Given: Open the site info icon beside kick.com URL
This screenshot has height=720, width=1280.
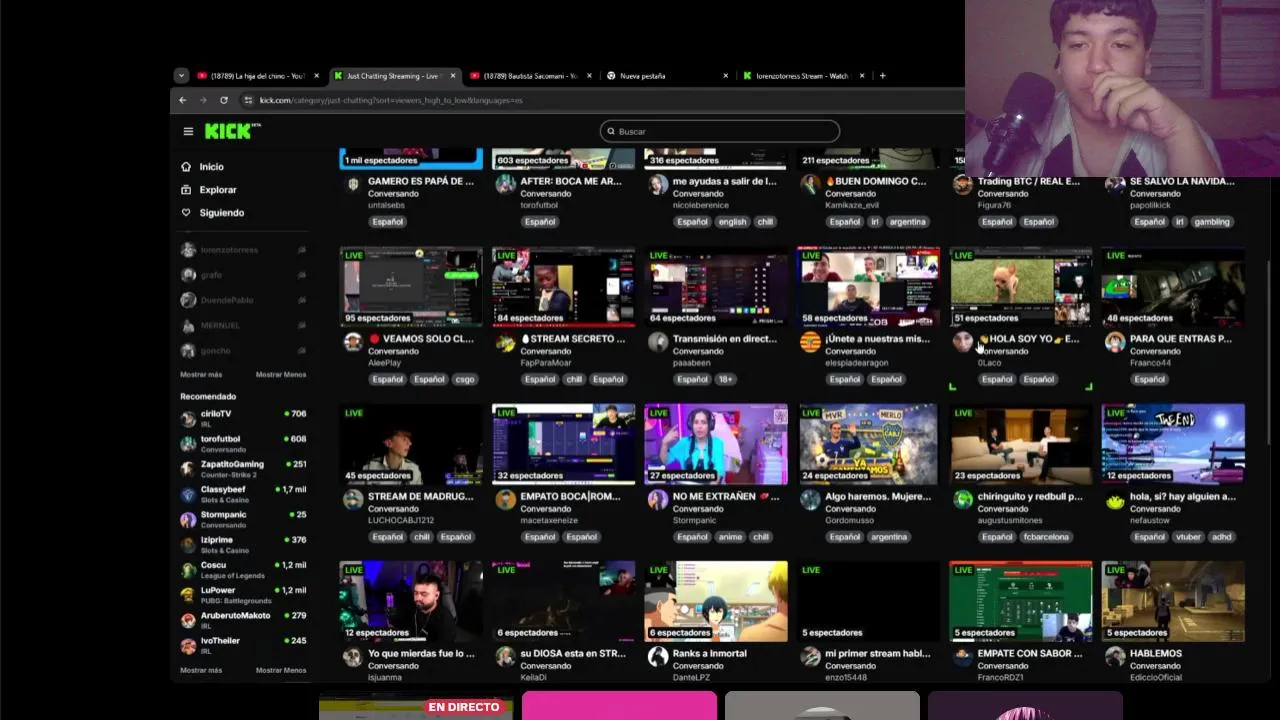Looking at the screenshot, I should 248,100.
